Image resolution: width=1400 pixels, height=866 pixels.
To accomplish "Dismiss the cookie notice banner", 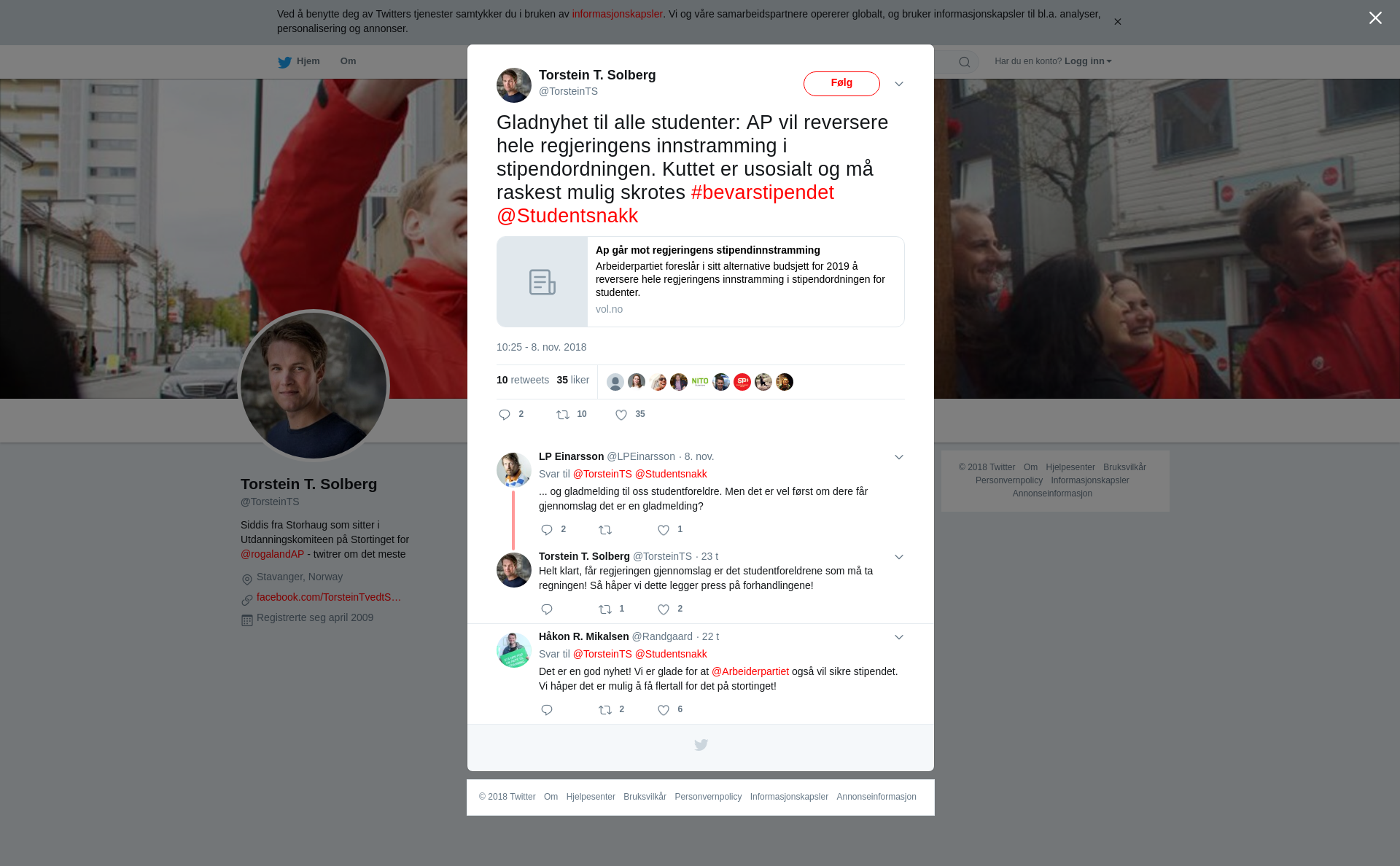I will [x=1117, y=22].
